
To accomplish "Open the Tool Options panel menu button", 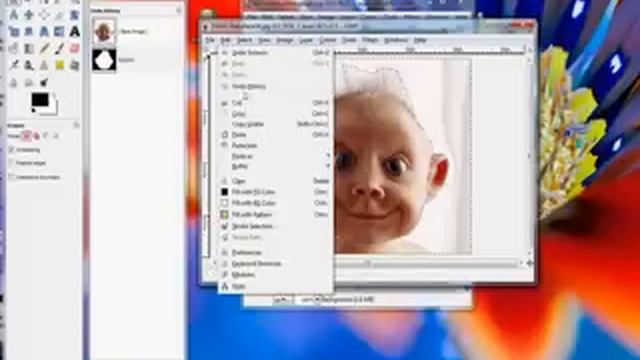I will (76, 125).
